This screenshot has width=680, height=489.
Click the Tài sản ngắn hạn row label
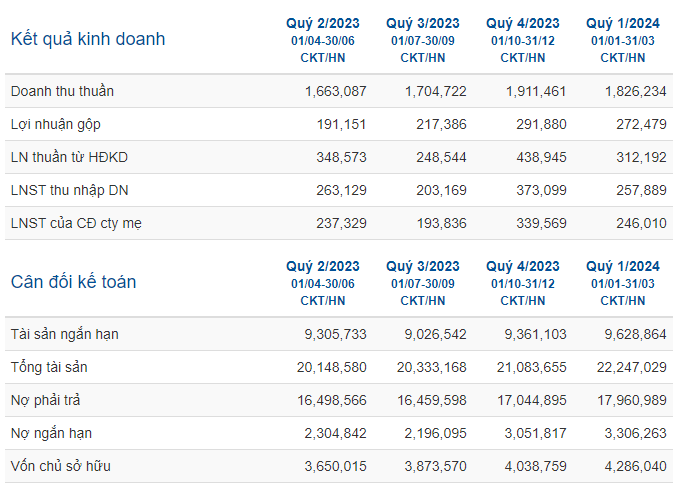tap(65, 334)
